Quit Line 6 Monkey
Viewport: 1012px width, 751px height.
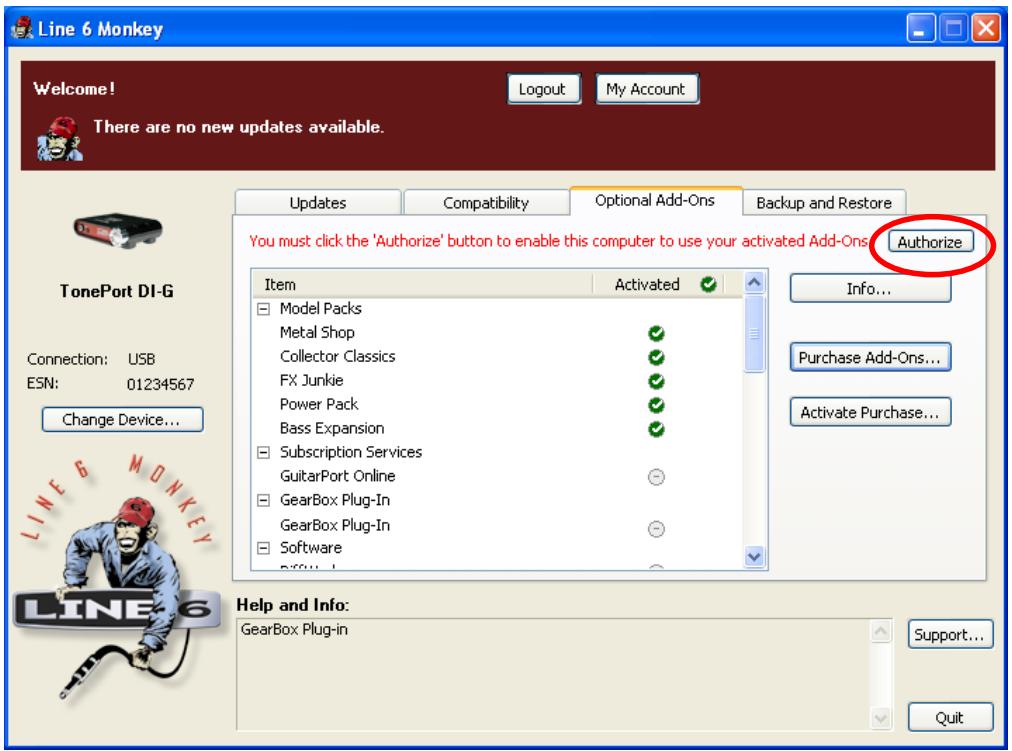point(950,717)
